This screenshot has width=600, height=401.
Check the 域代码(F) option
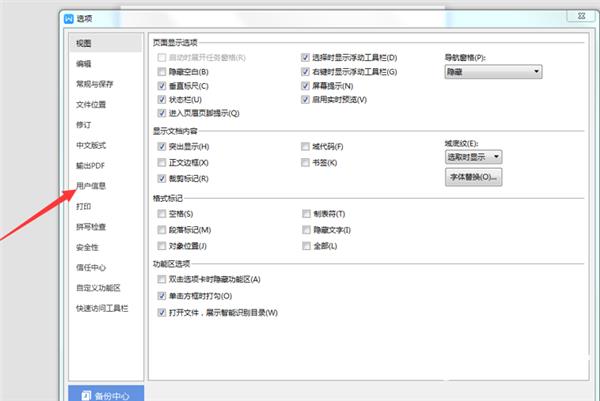click(x=305, y=147)
